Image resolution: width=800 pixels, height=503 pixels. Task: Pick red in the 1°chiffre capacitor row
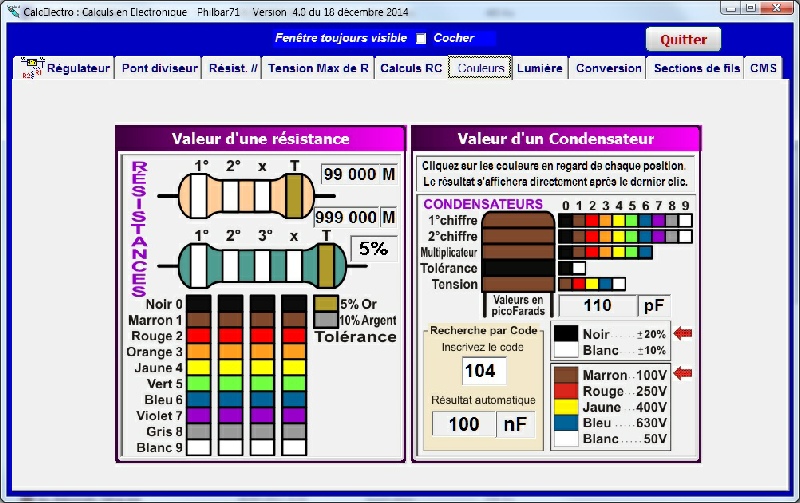[591, 221]
